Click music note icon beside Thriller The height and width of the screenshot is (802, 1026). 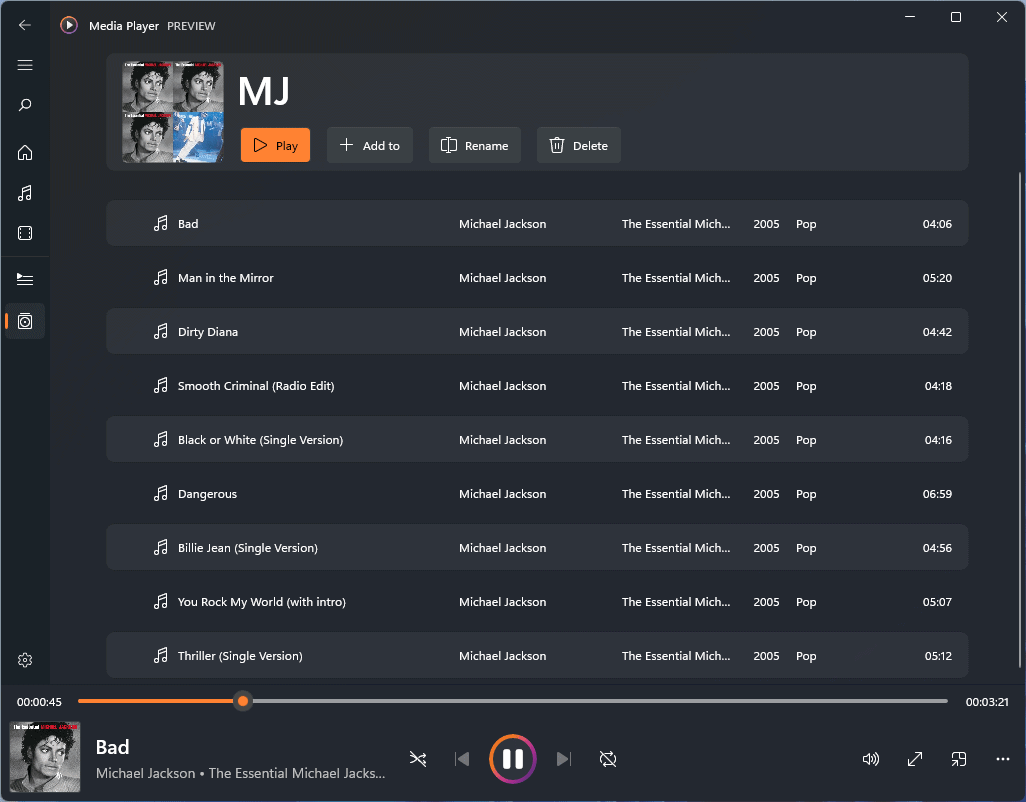160,655
